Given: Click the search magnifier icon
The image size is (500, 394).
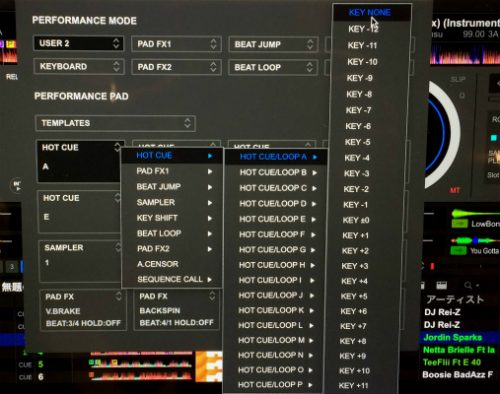Looking at the screenshot, I should click(468, 285).
